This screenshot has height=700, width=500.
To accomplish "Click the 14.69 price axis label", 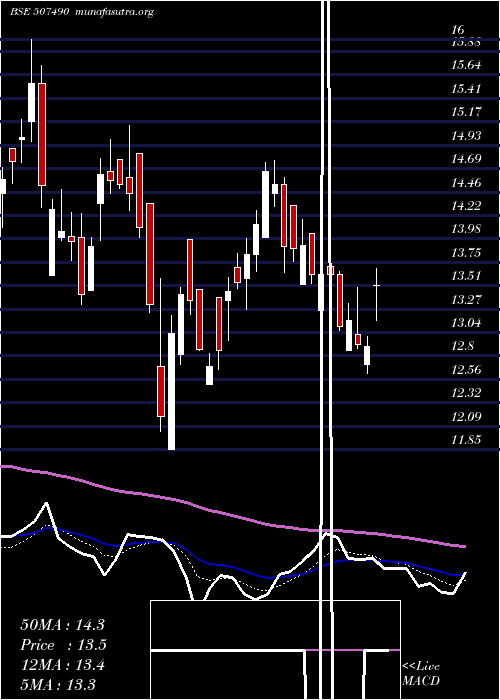I will 466,159.
